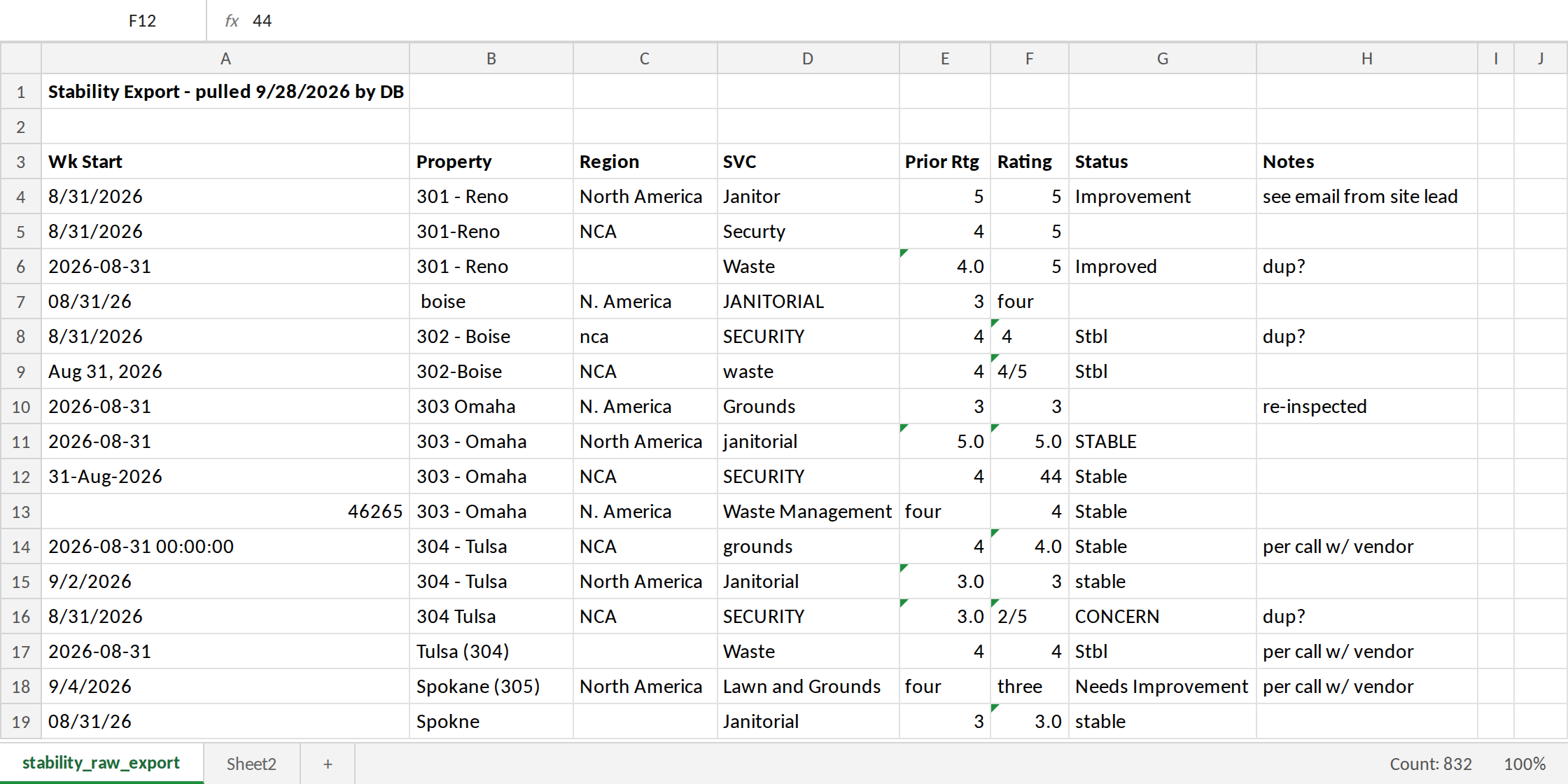Select the stability_raw_export sheet tab
Screen dimensions: 1568x784
(x=101, y=763)
